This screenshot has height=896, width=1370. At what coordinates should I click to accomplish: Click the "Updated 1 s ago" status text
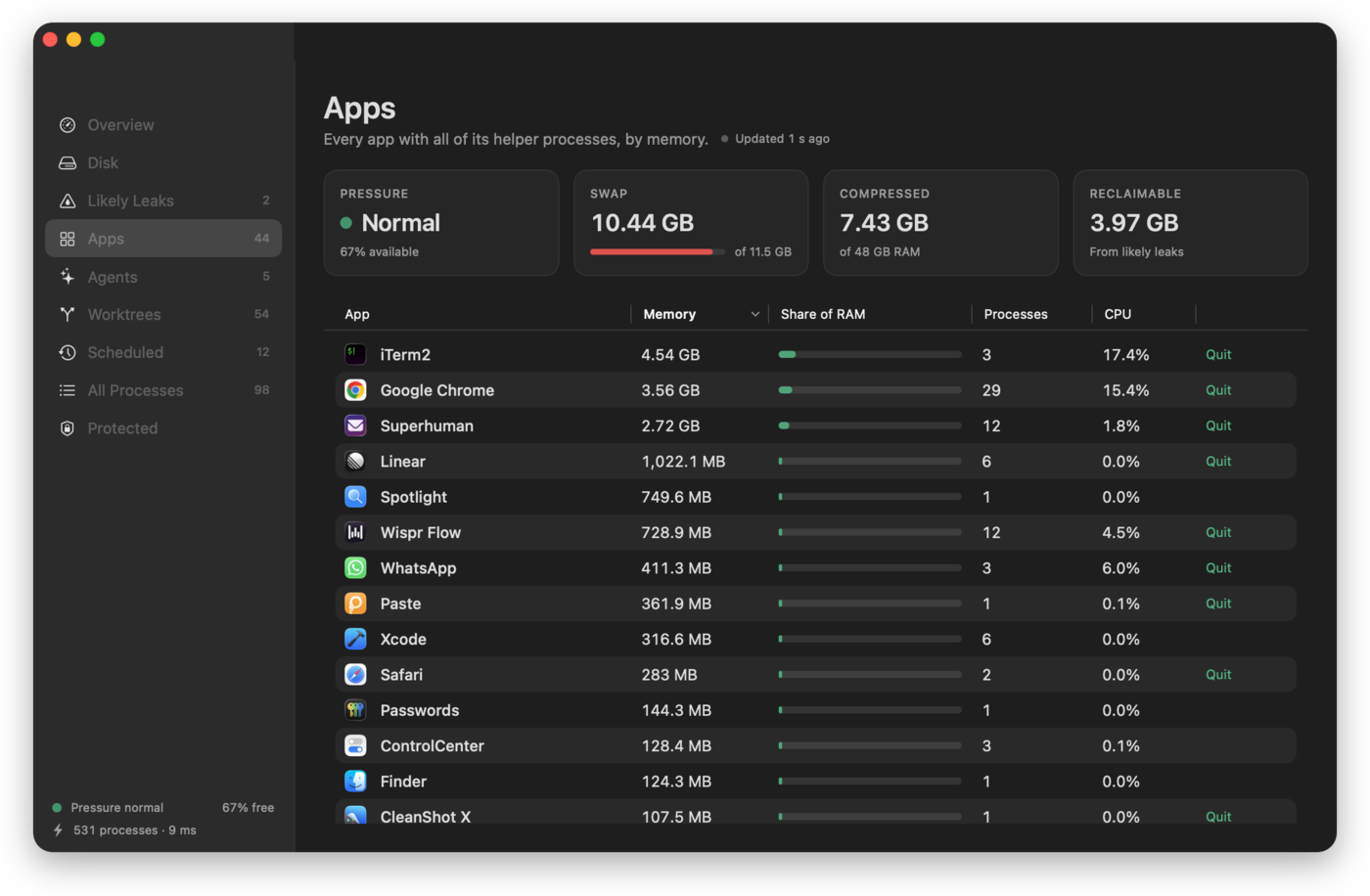point(782,139)
